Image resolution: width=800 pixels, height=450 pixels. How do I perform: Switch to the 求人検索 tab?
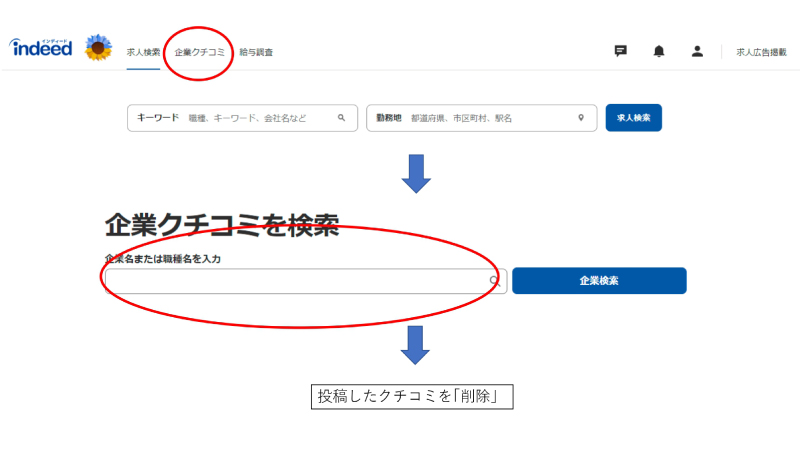point(143,52)
